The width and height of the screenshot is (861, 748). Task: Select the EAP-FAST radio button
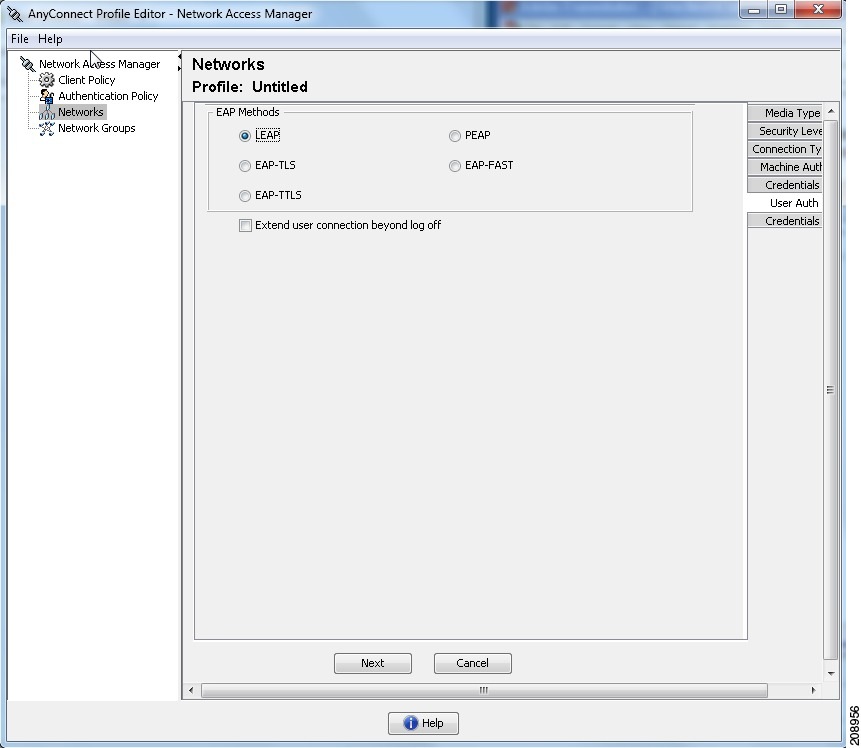[455, 166]
